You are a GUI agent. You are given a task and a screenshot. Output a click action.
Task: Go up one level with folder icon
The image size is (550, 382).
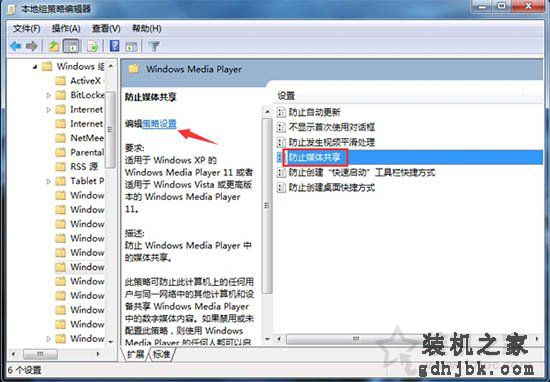54,46
